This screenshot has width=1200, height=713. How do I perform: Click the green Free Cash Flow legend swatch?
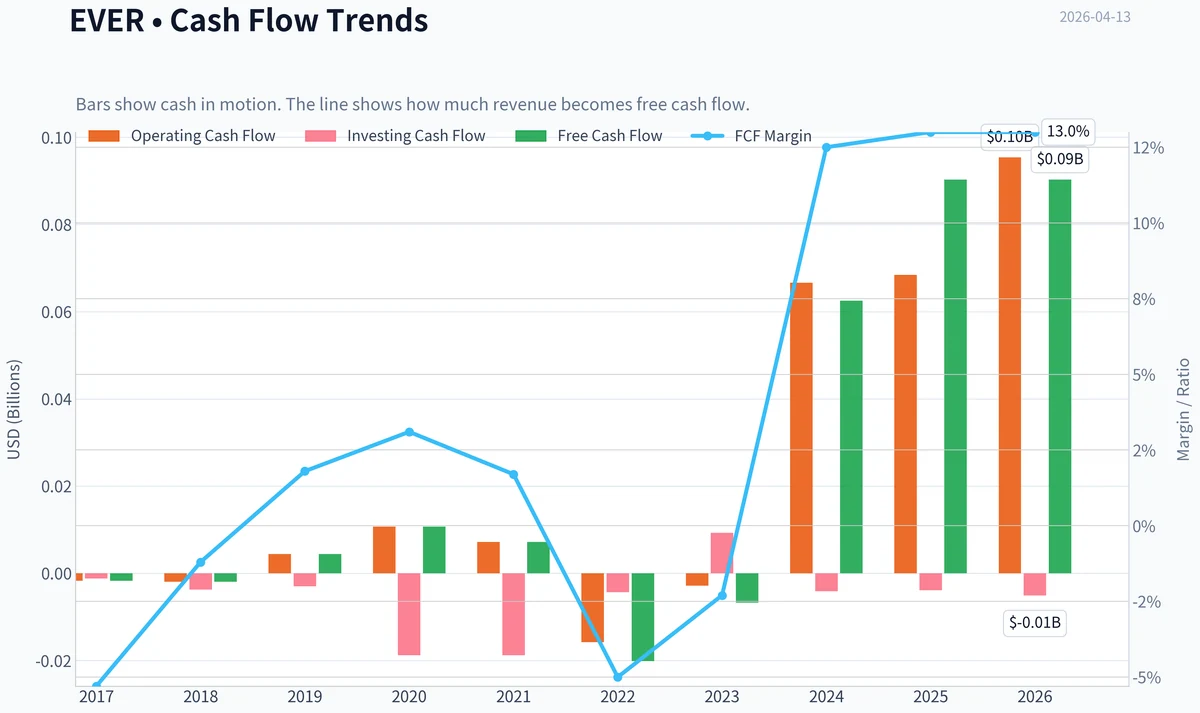[x=531, y=136]
